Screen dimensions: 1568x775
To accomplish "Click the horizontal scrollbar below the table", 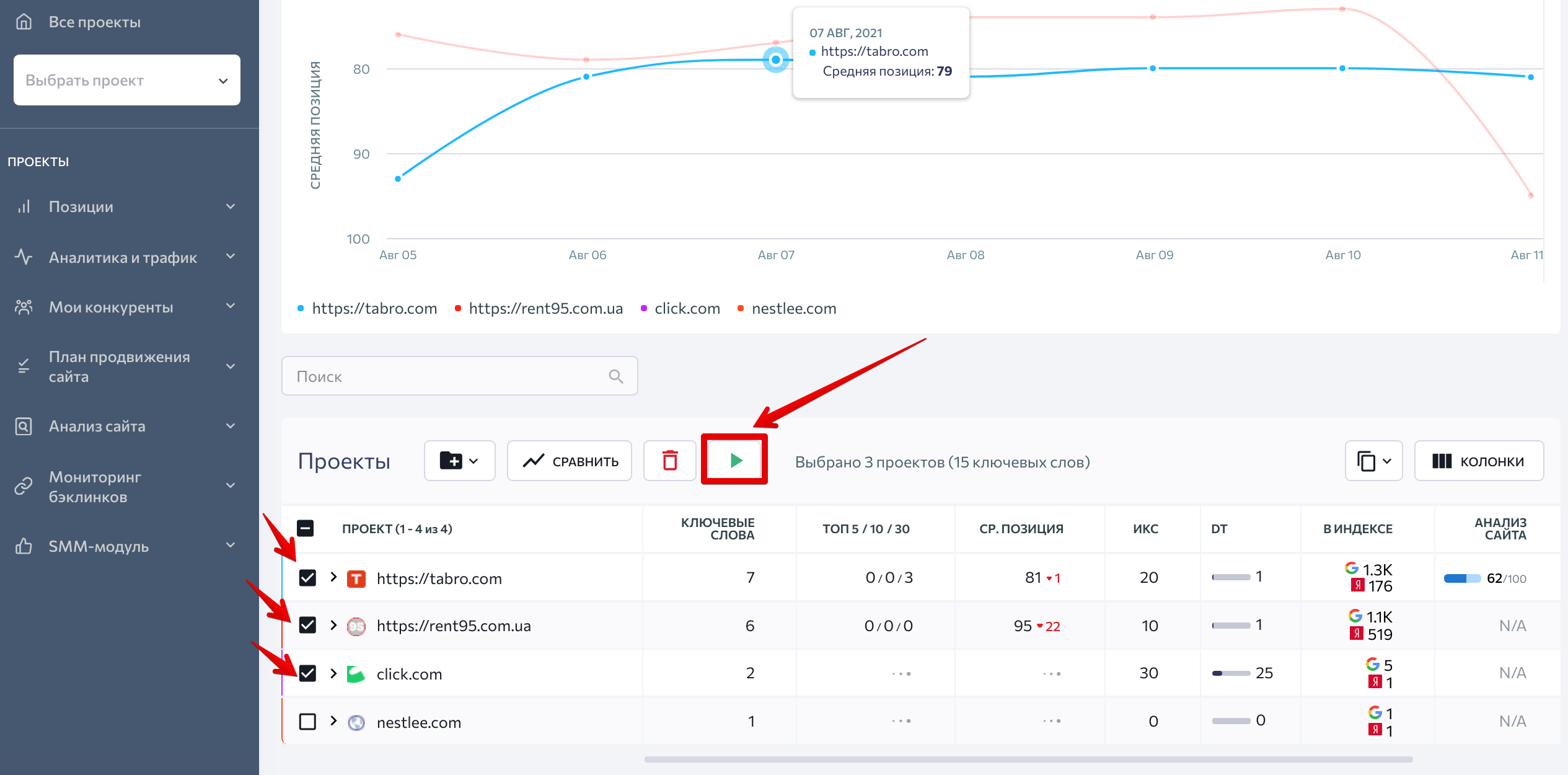I will point(1029,759).
